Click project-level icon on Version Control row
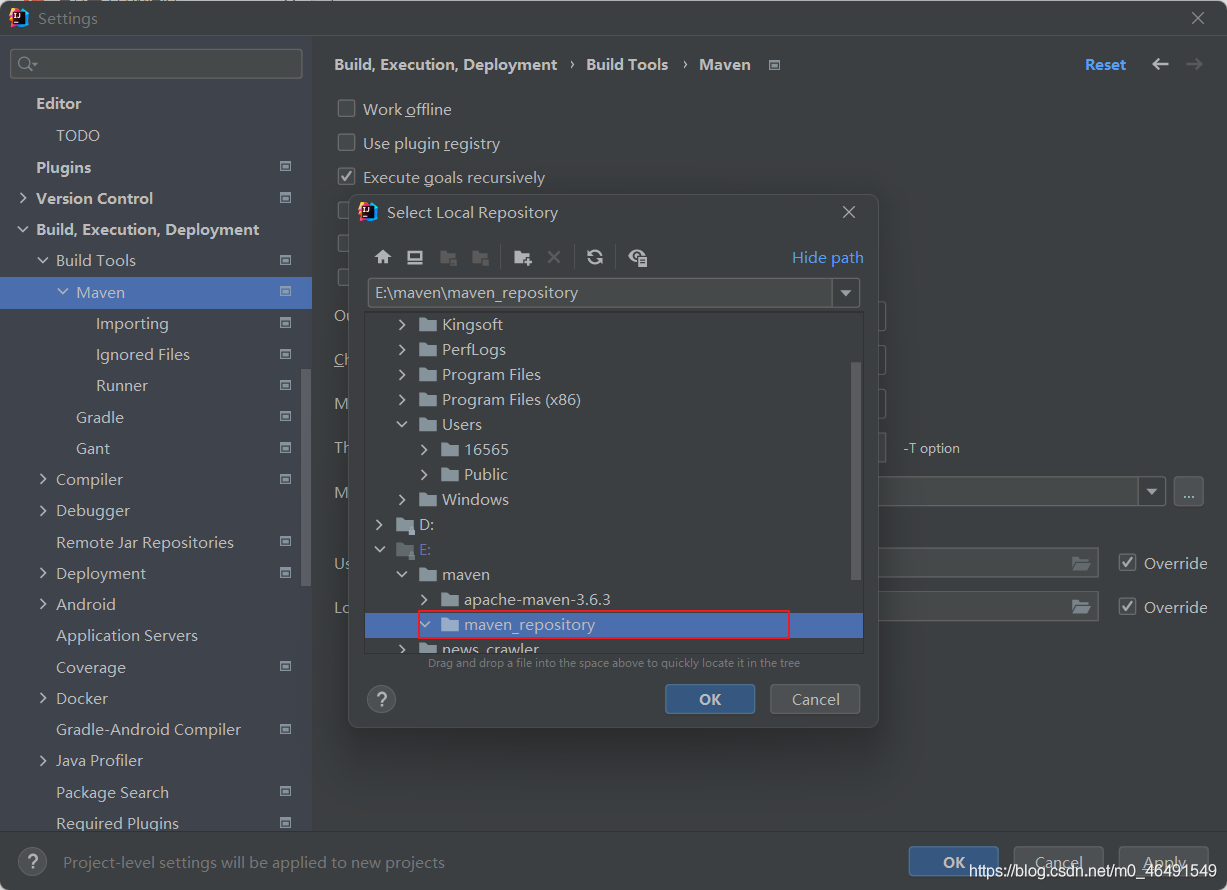Image resolution: width=1227 pixels, height=890 pixels. (285, 198)
